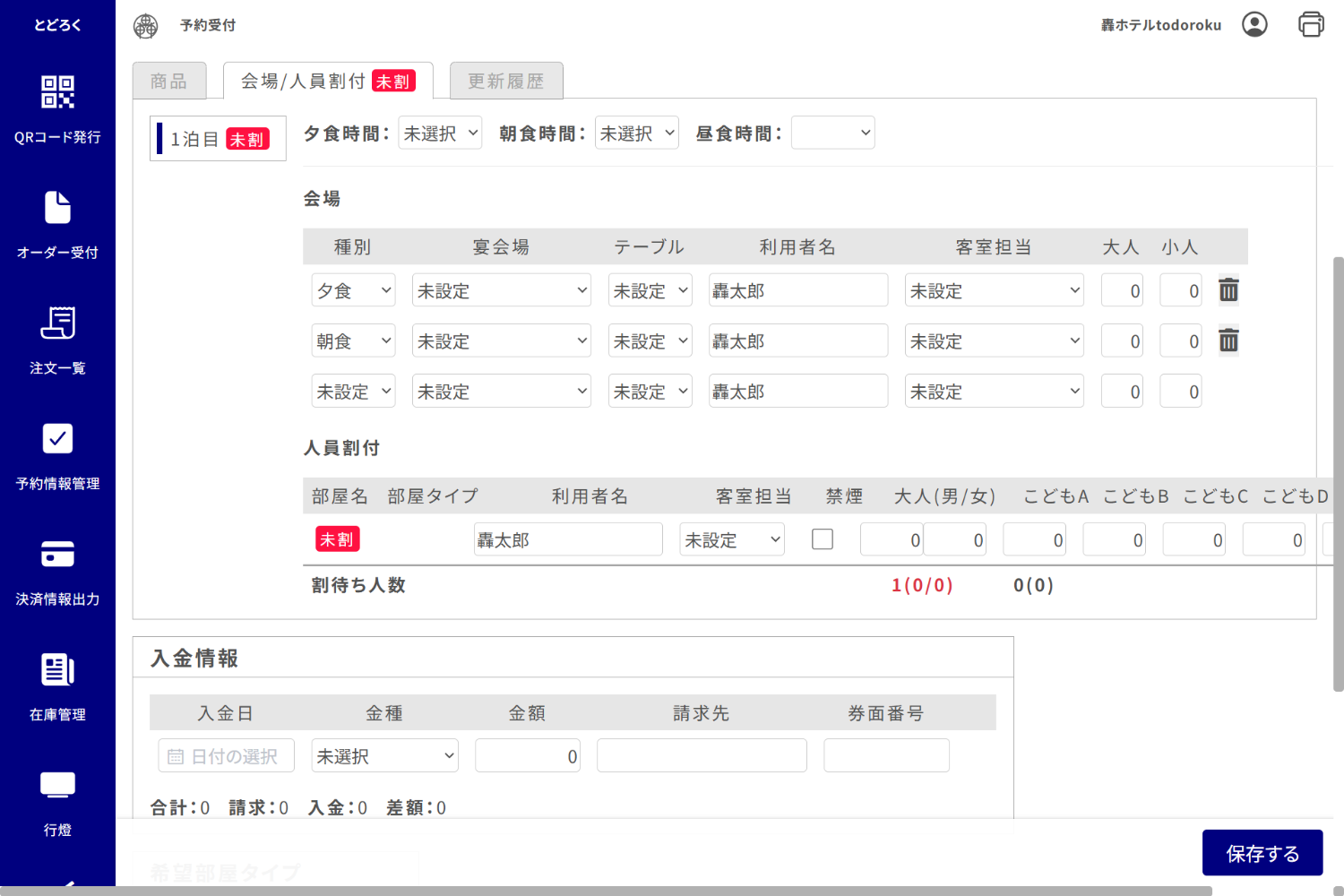Open the 更新履歴 tab

506,81
